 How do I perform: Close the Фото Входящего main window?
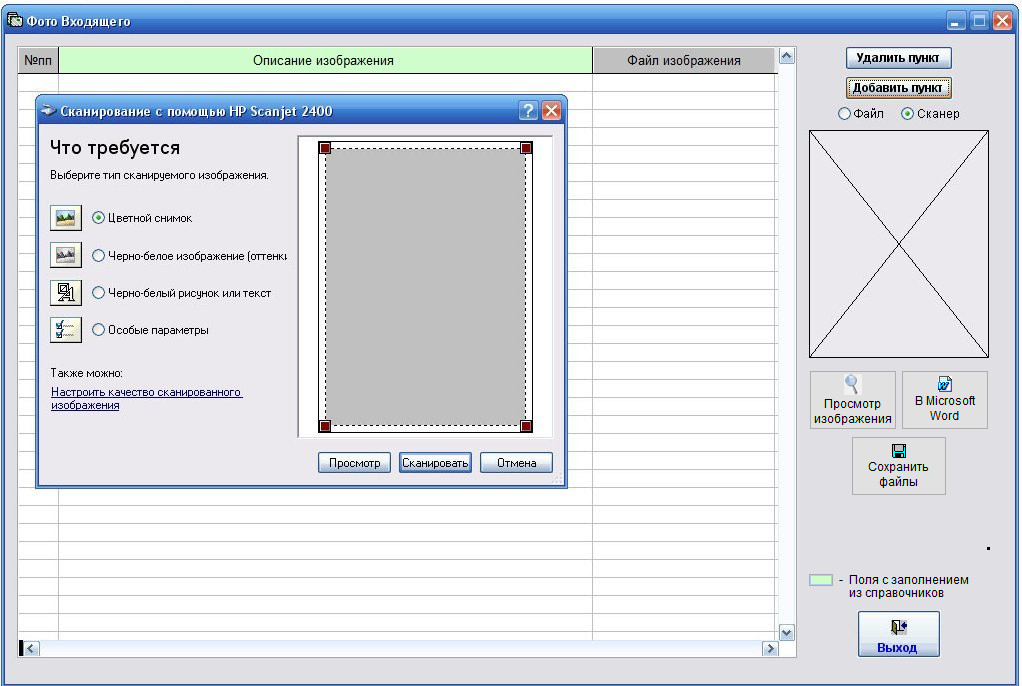click(1002, 20)
